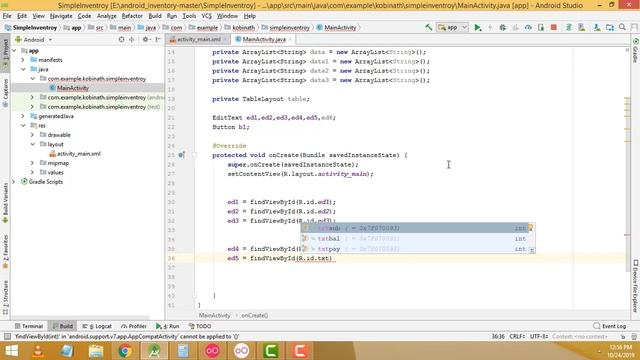Image resolution: width=640 pixels, height=360 pixels.
Task: Select the MainActivity.java editor tab
Action: pyautogui.click(x=263, y=40)
